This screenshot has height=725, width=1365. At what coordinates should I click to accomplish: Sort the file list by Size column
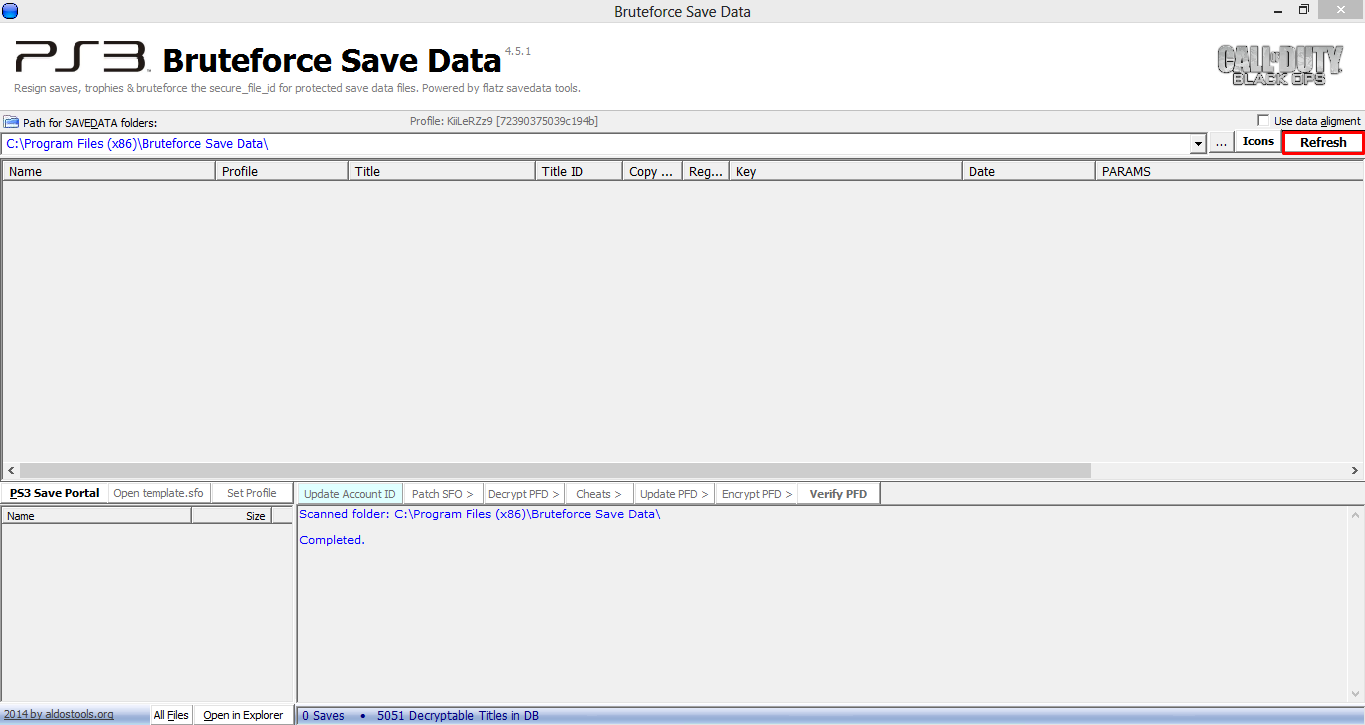[x=231, y=516]
